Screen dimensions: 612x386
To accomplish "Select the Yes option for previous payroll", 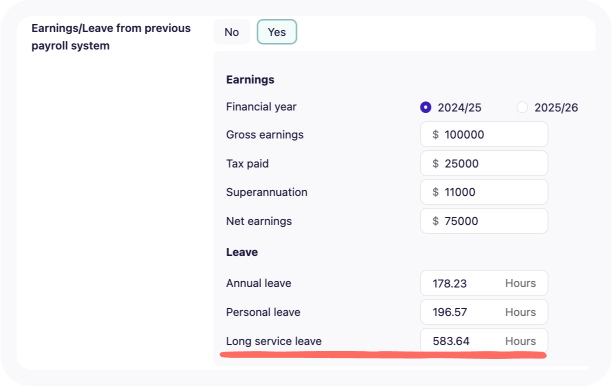I will pyautogui.click(x=277, y=32).
